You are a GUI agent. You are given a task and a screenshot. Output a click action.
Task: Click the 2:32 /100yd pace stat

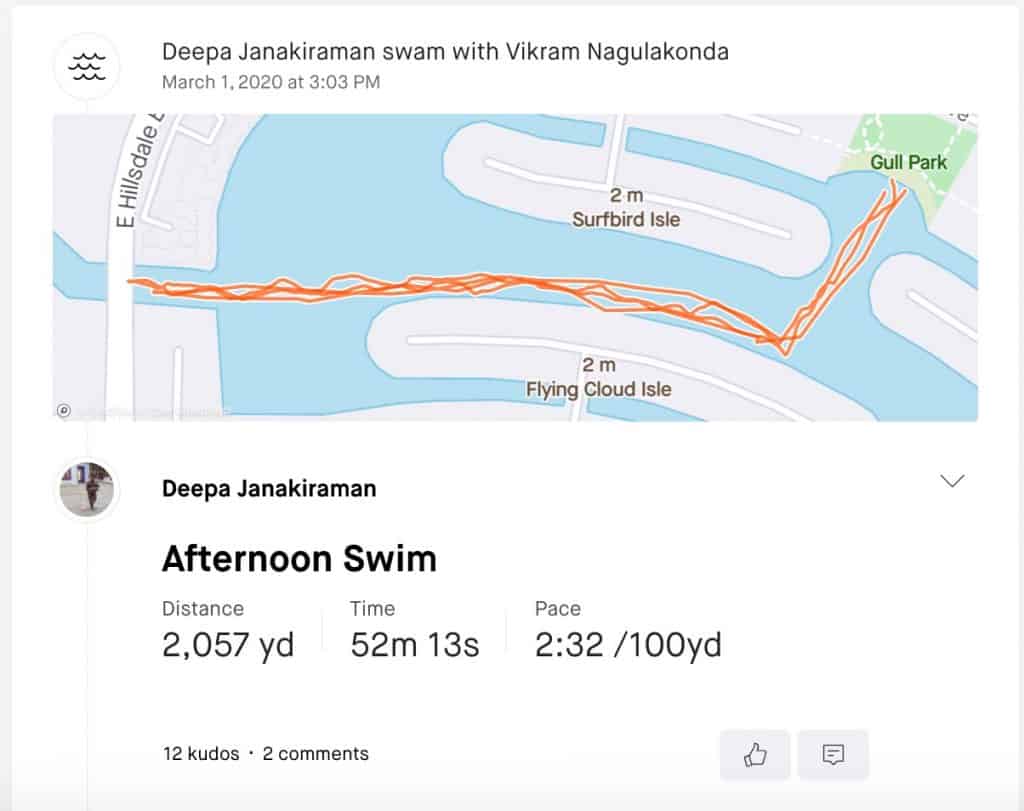[x=628, y=645]
